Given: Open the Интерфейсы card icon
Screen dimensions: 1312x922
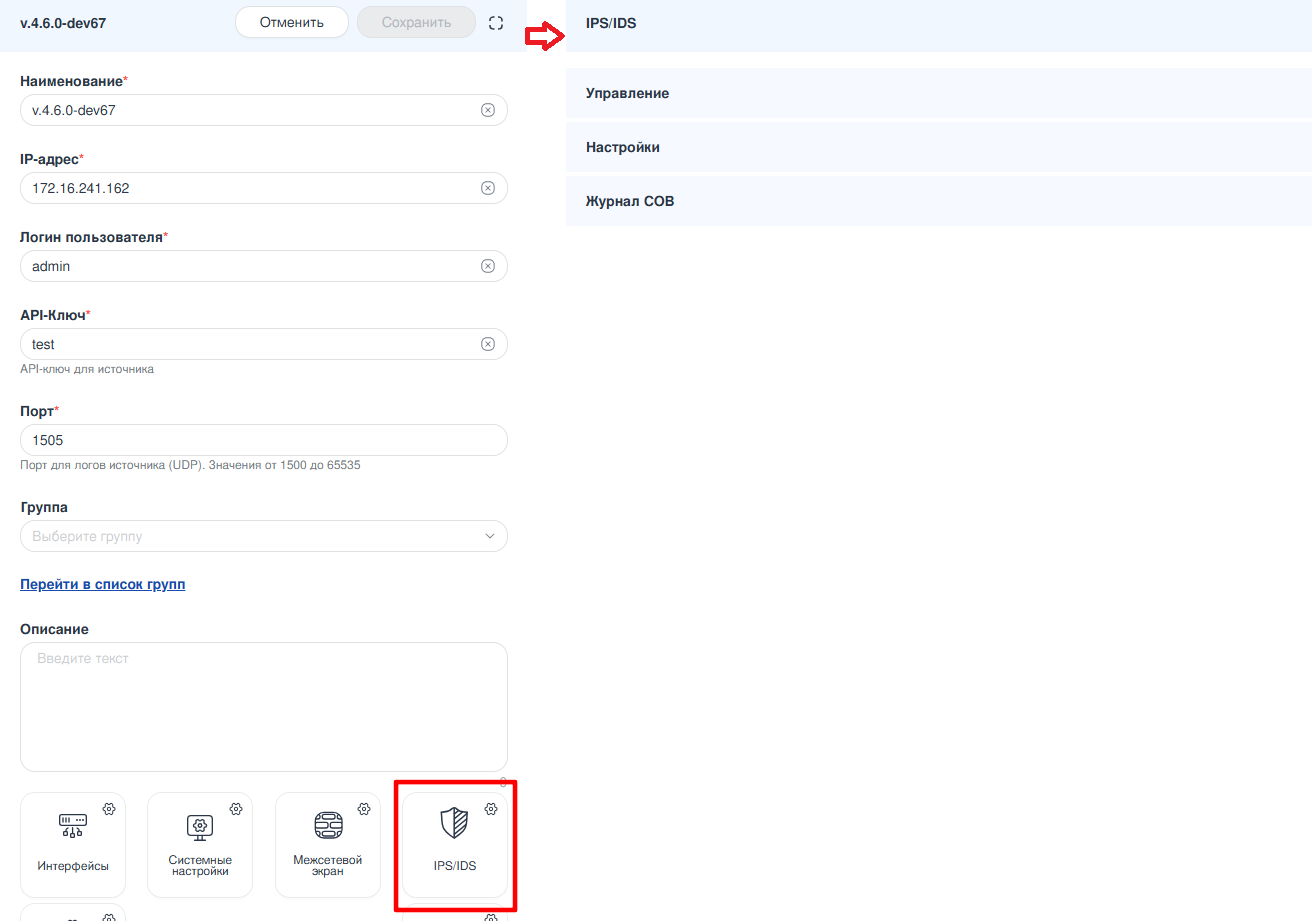Looking at the screenshot, I should (x=73, y=825).
